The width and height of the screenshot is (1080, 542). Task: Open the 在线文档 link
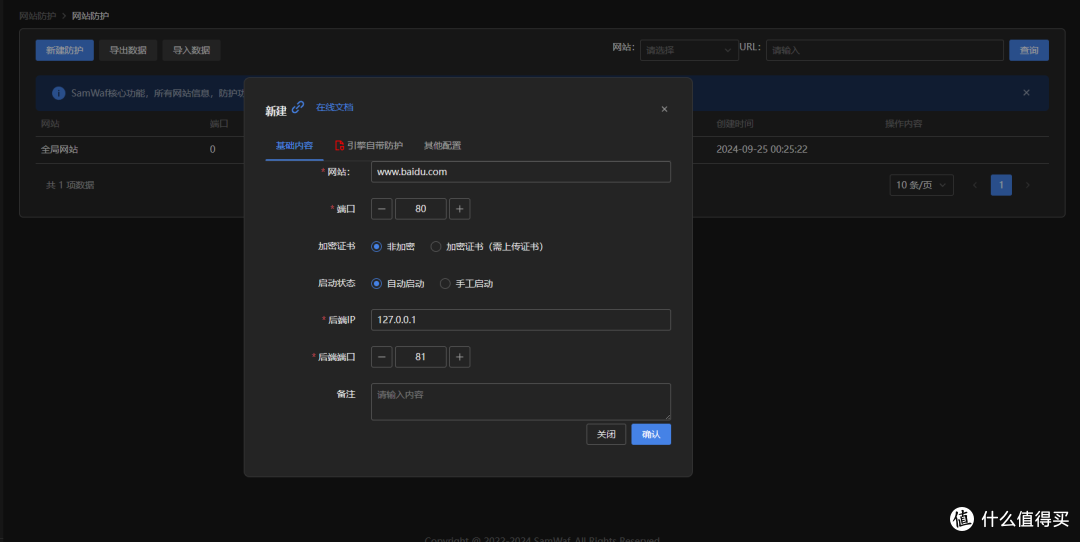pyautogui.click(x=335, y=107)
